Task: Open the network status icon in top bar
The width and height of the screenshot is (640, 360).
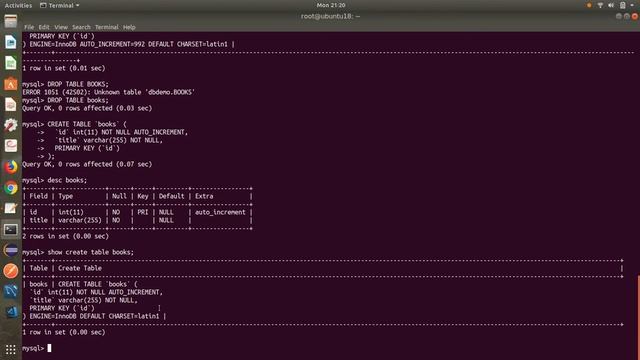Action: (x=600, y=5)
